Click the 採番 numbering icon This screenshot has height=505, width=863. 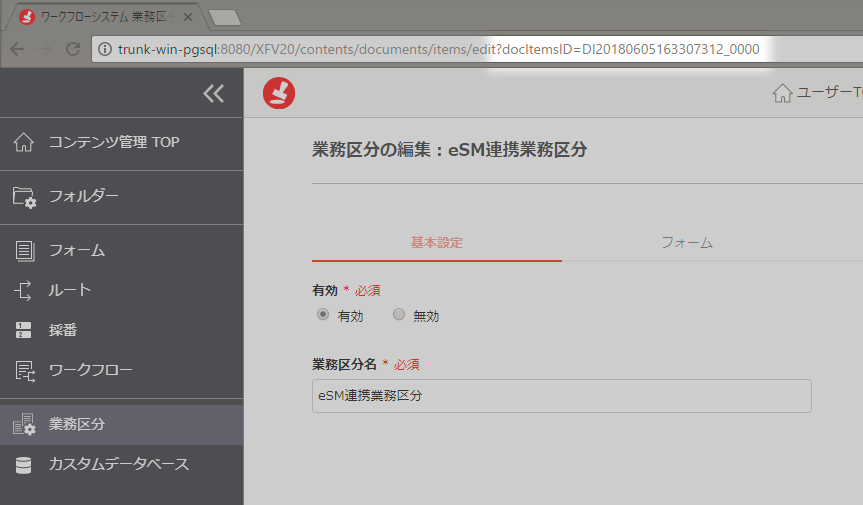pyautogui.click(x=23, y=330)
